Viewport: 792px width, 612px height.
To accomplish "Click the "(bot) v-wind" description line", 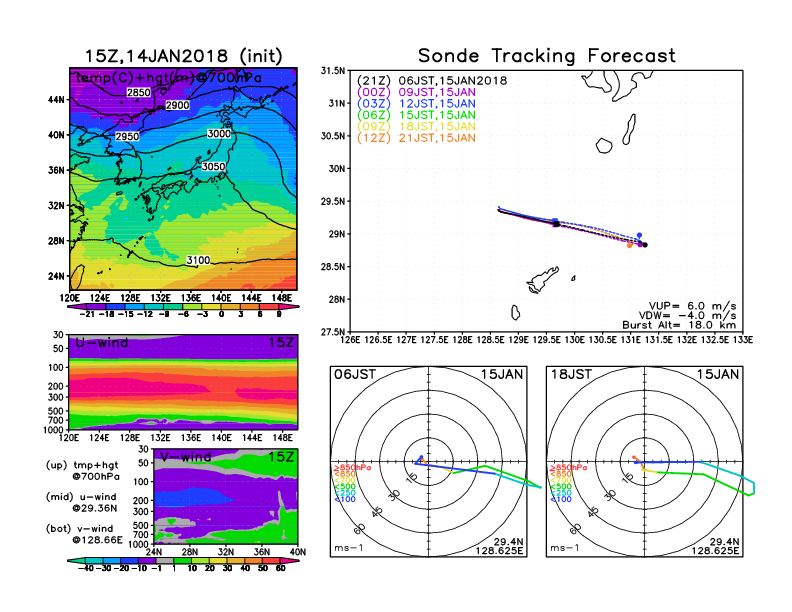I will click(x=79, y=529).
